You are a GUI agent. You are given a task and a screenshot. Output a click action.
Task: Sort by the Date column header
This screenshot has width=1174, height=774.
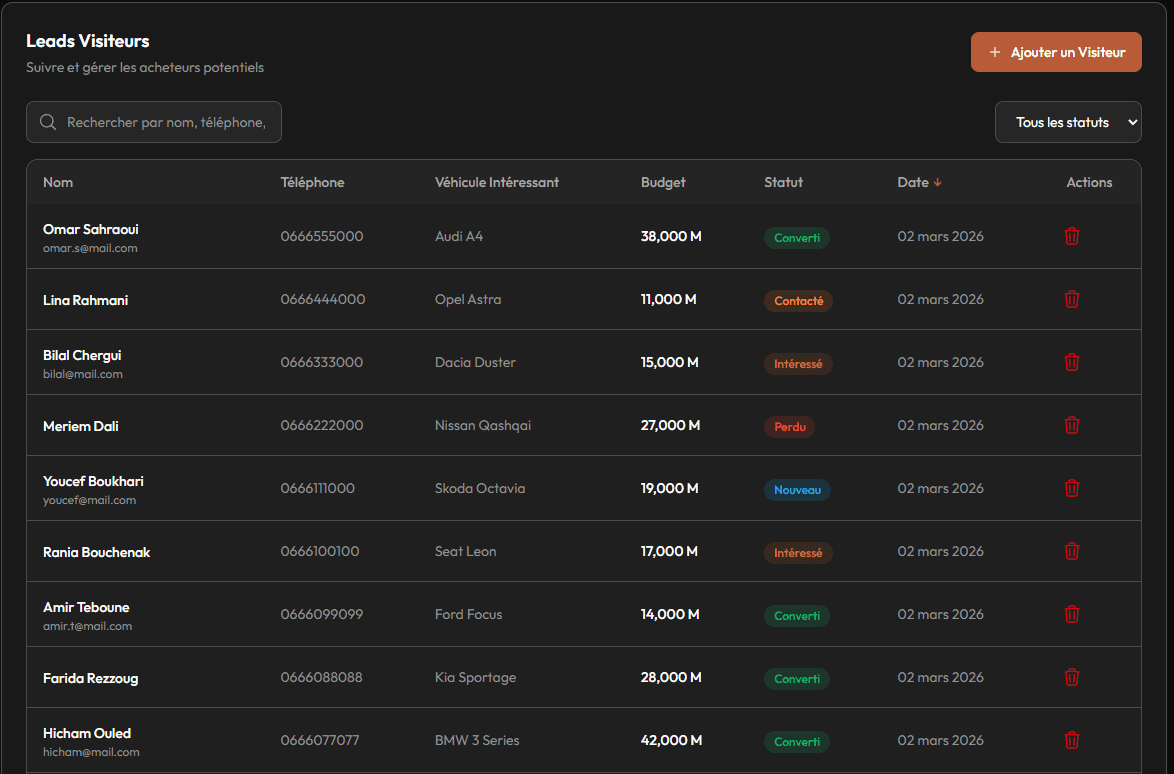tap(913, 182)
